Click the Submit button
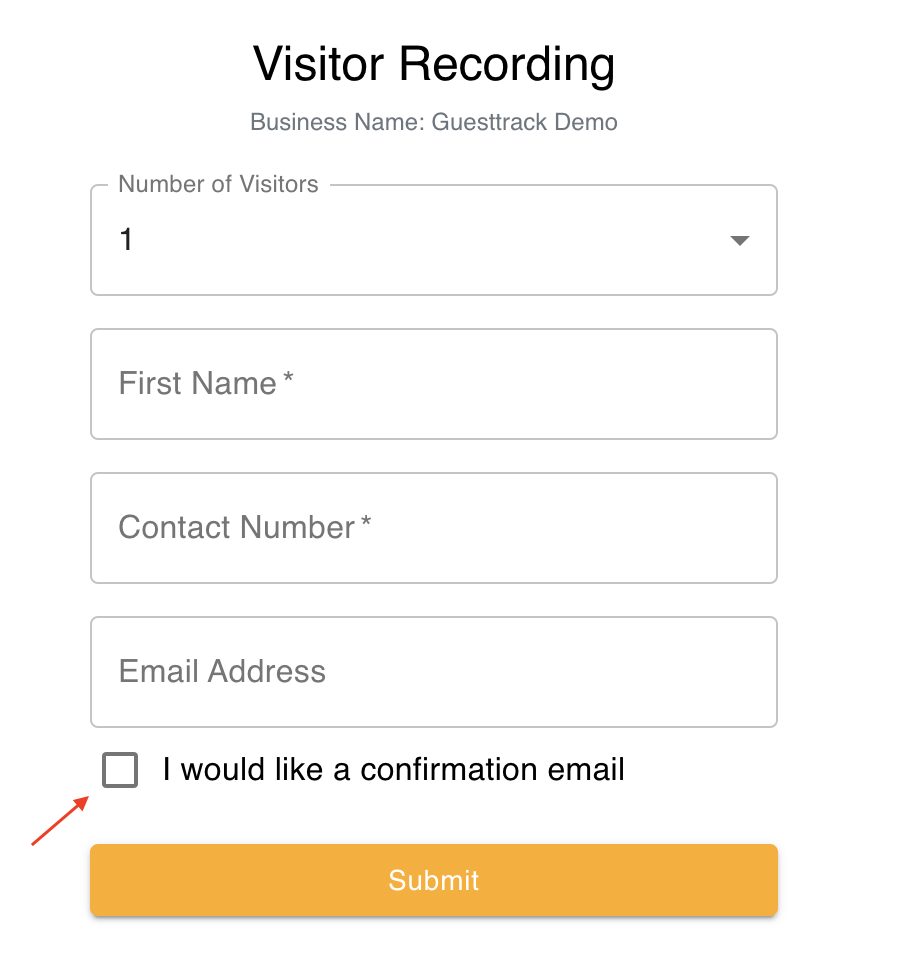This screenshot has height=976, width=900. coord(434,880)
